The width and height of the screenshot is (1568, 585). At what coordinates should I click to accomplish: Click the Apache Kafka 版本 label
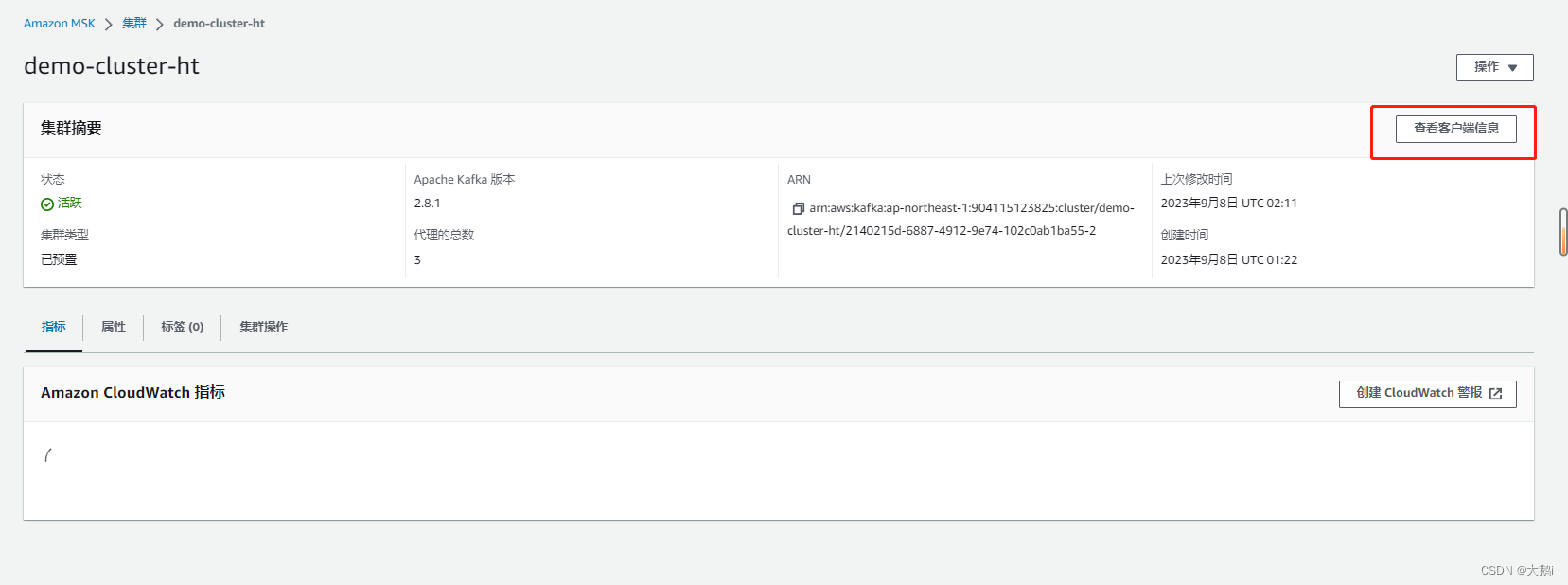[x=465, y=180]
